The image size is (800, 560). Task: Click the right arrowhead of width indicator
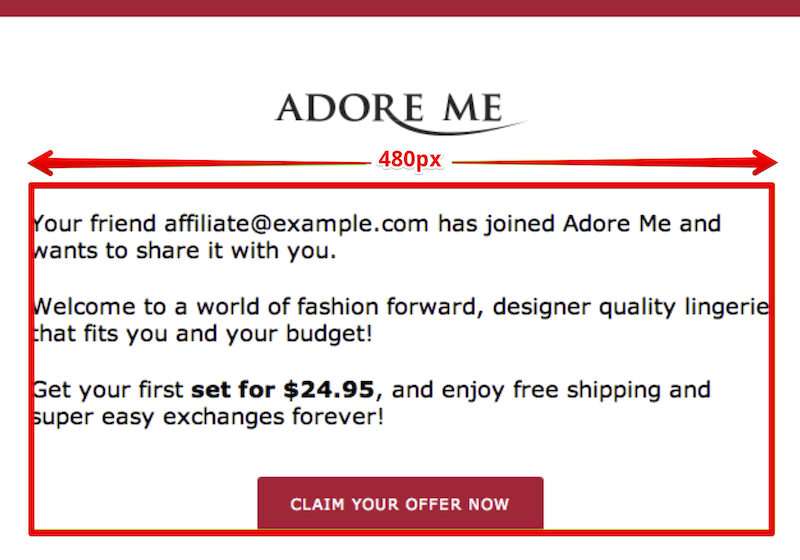(x=765, y=163)
